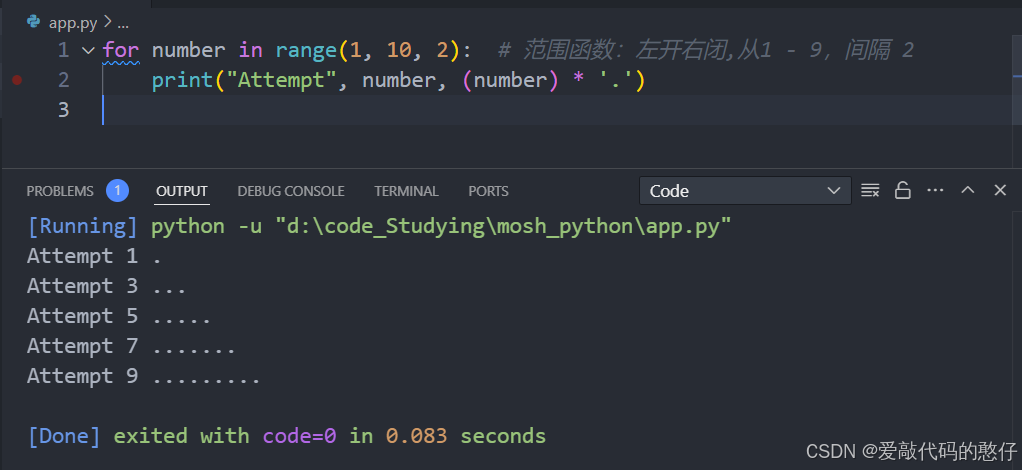Select line number 1 in gutter

pos(63,50)
